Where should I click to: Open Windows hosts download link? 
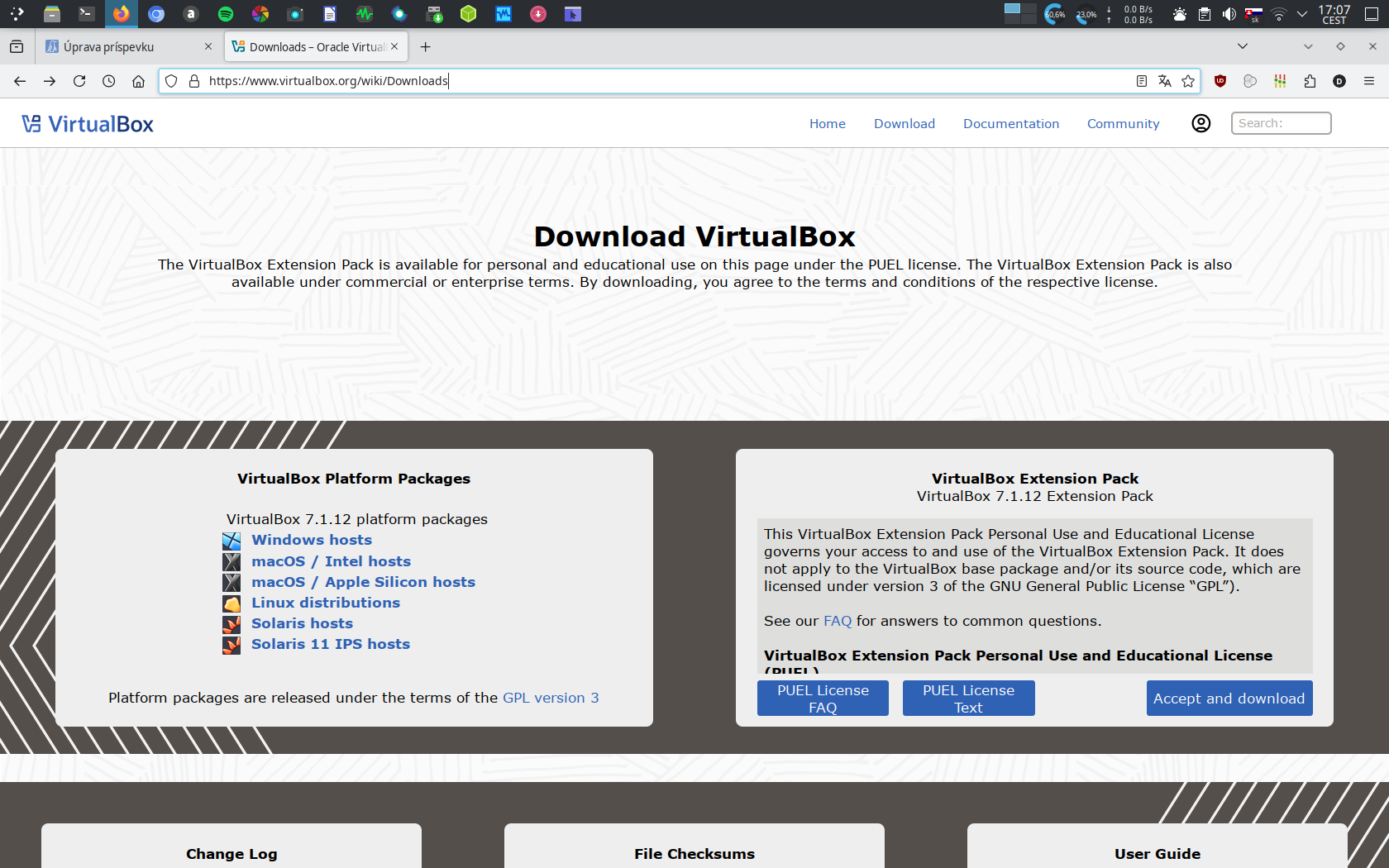pos(312,540)
